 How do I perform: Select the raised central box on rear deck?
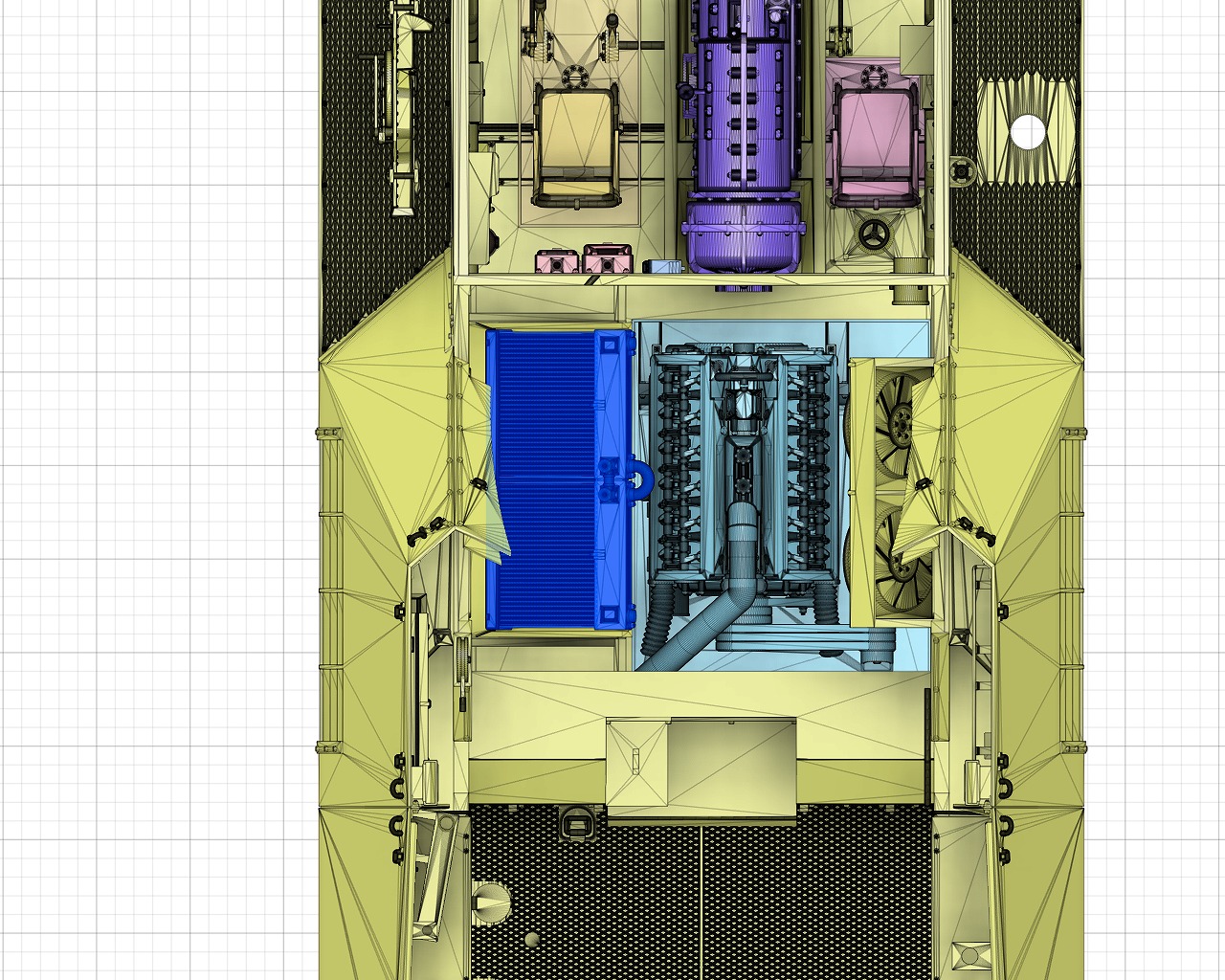[x=701, y=766]
